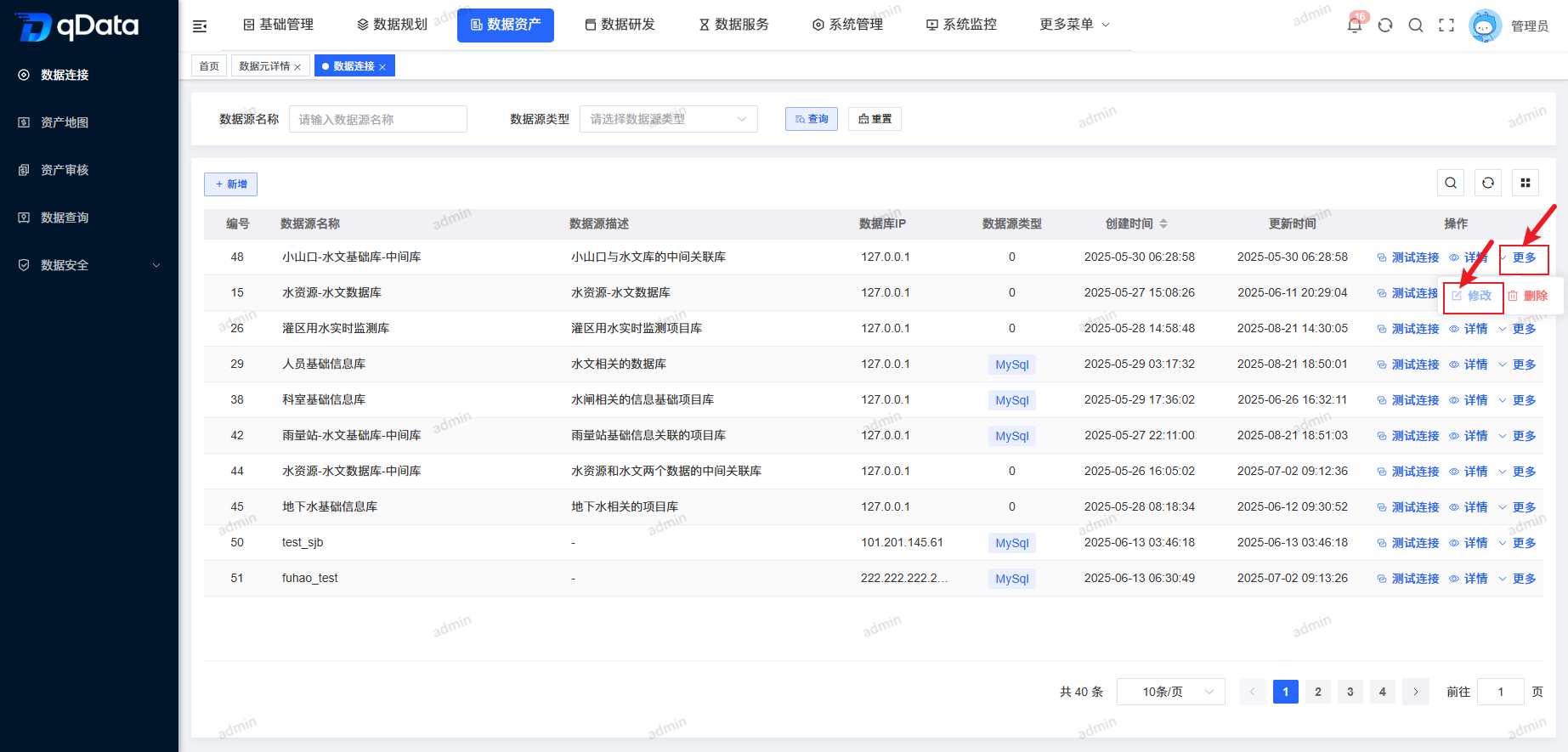Image resolution: width=1568 pixels, height=752 pixels.
Task: Expand the 更多菜单 dropdown
Action: (x=1074, y=25)
